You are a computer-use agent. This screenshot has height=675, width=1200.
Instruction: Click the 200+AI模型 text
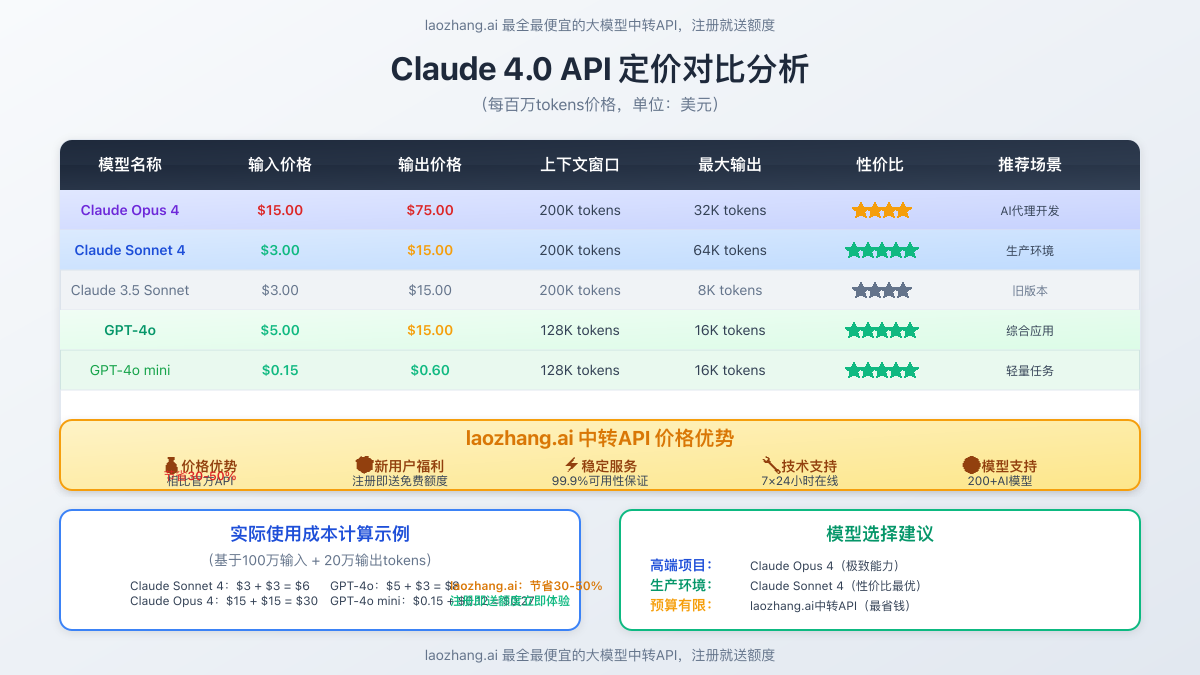click(1000, 481)
